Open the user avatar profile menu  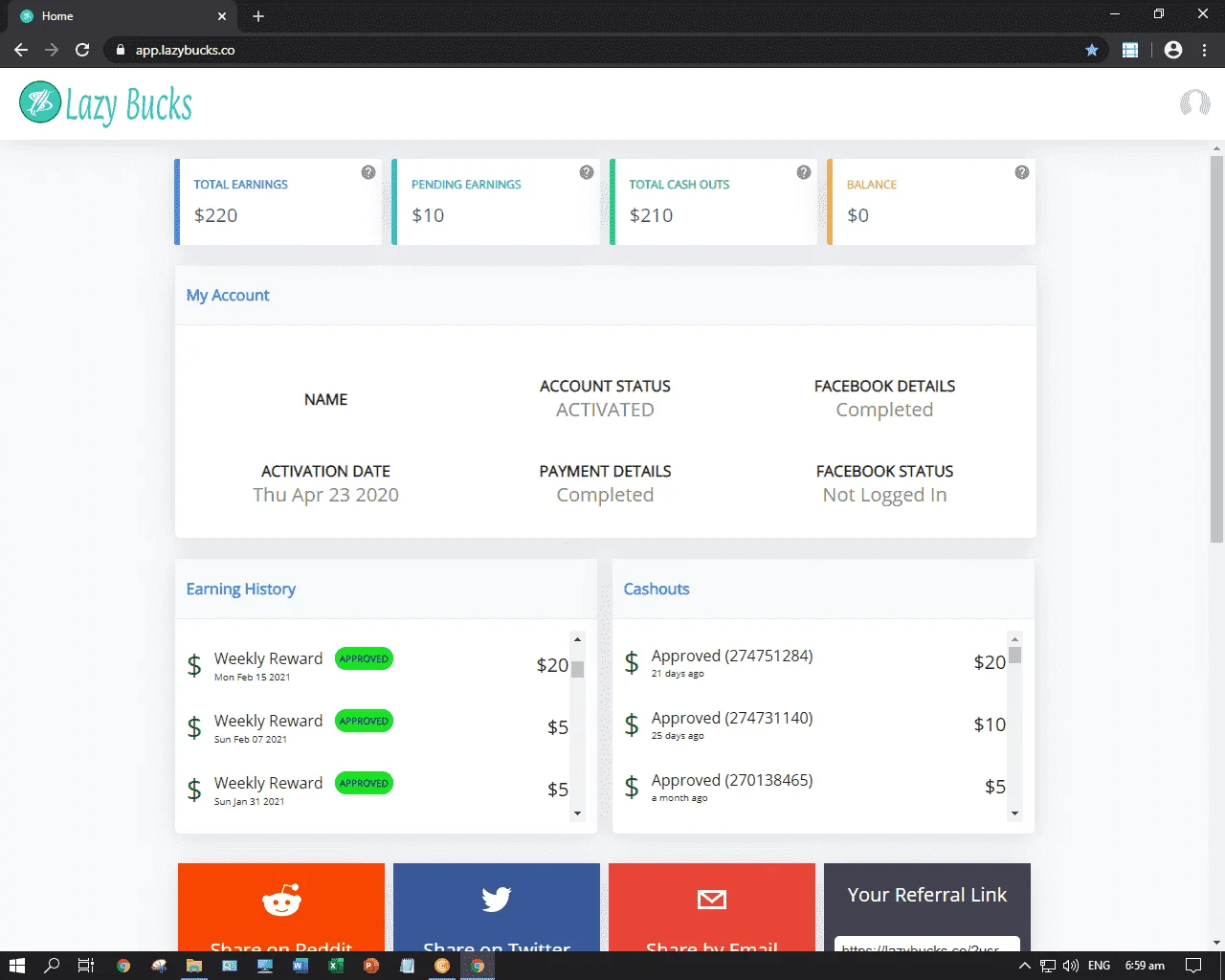tap(1194, 102)
